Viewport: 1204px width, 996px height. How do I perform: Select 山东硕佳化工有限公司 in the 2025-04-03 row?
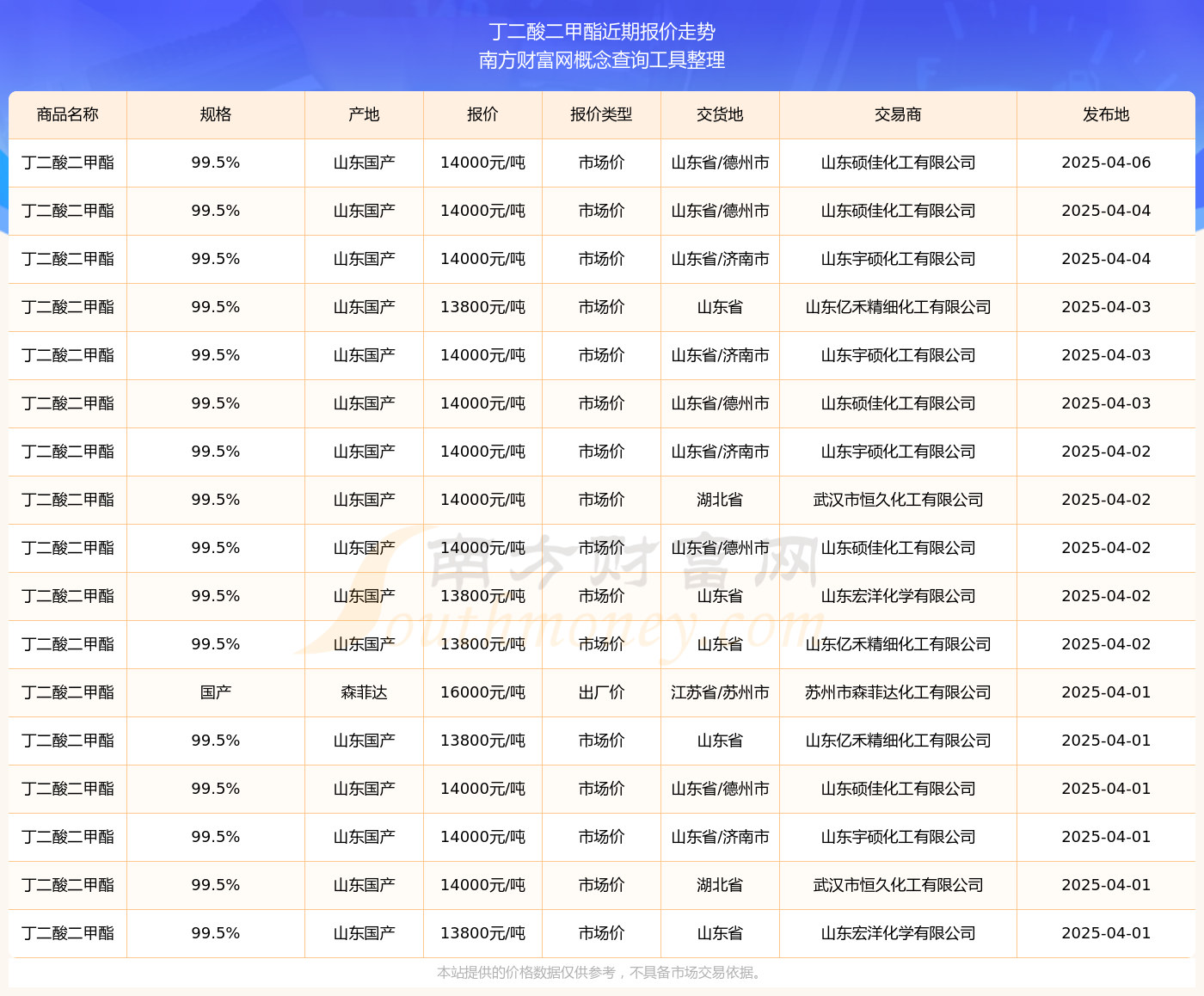point(898,403)
